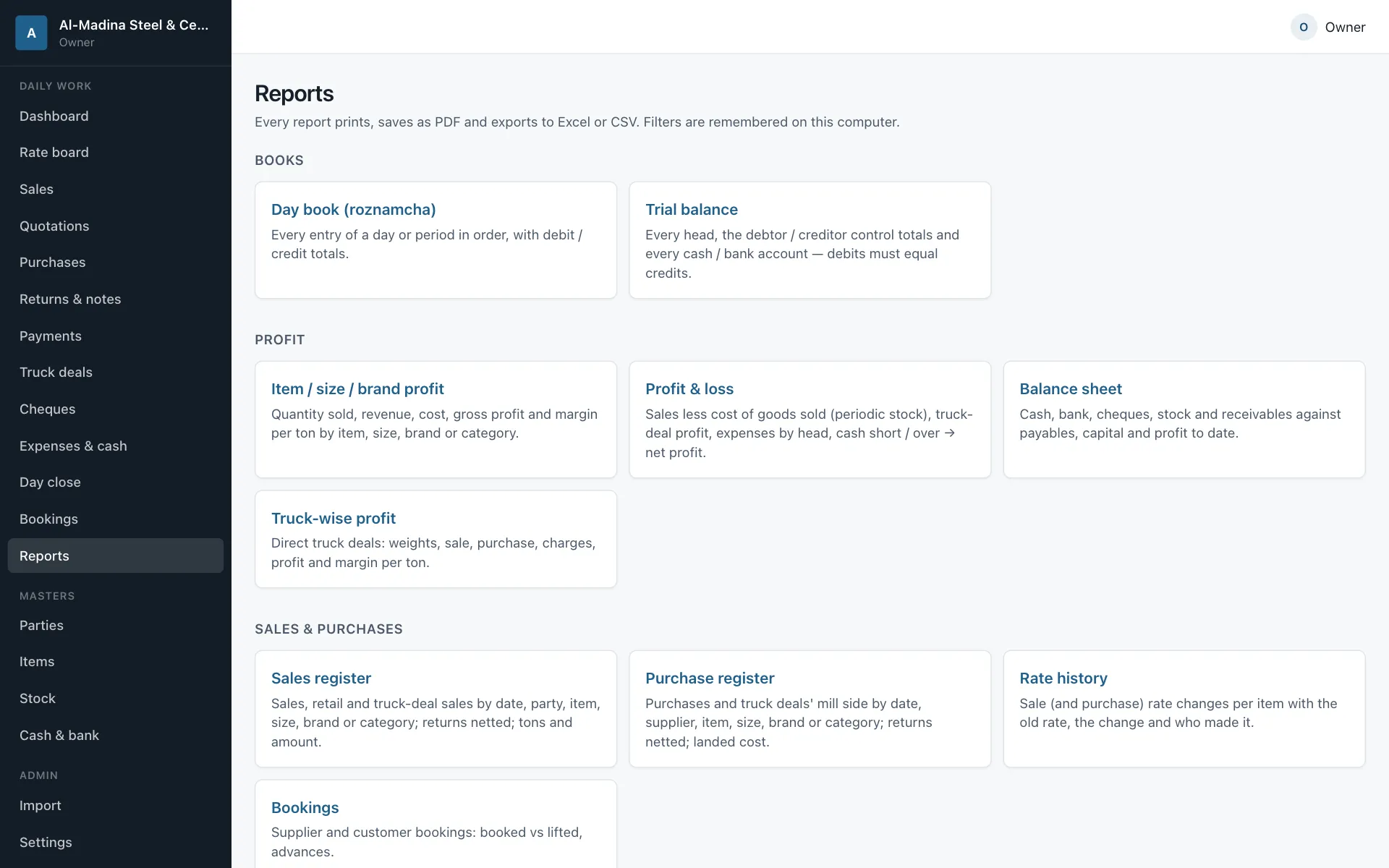Open the Bookings report card
The width and height of the screenshot is (1389, 868).
(436, 825)
